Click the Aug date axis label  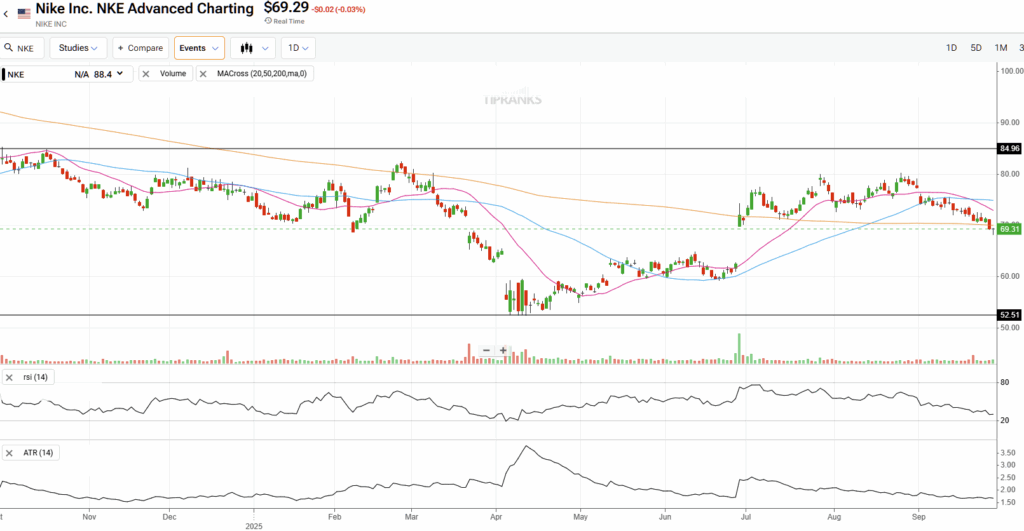834,517
